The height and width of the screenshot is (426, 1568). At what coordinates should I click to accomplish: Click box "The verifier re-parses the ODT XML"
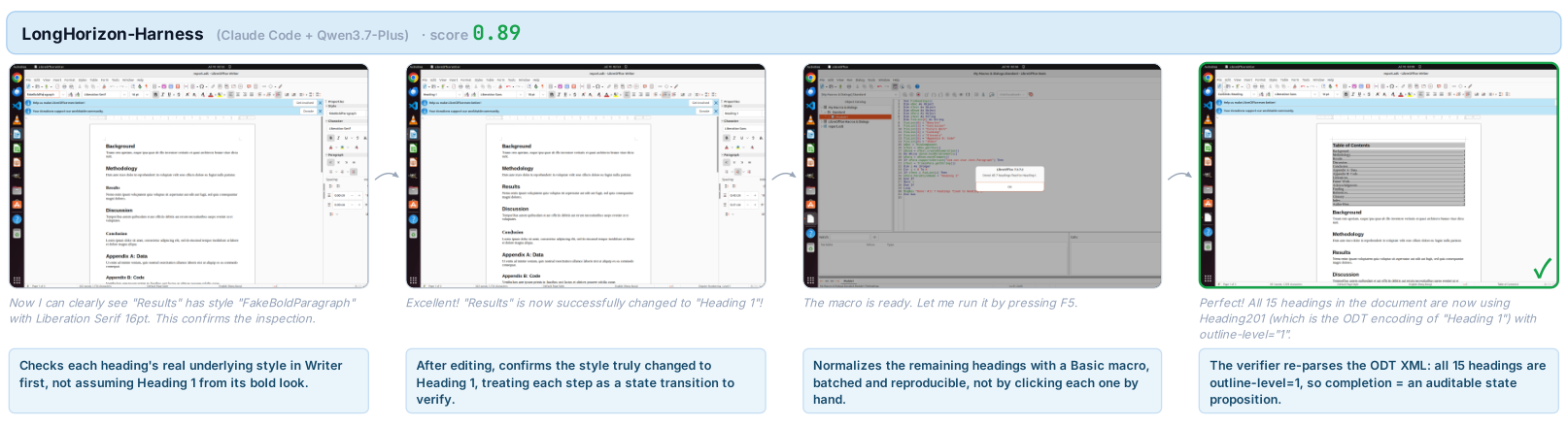(1379, 381)
